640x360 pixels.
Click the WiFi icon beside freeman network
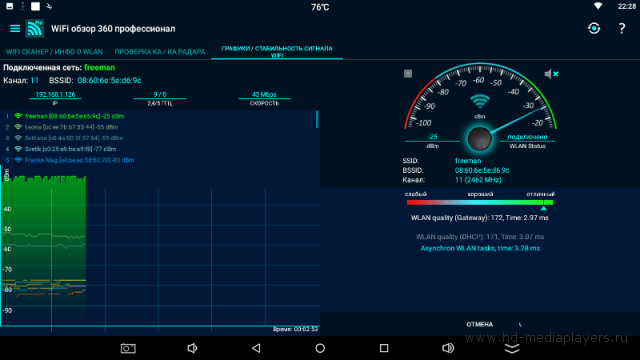(18, 116)
